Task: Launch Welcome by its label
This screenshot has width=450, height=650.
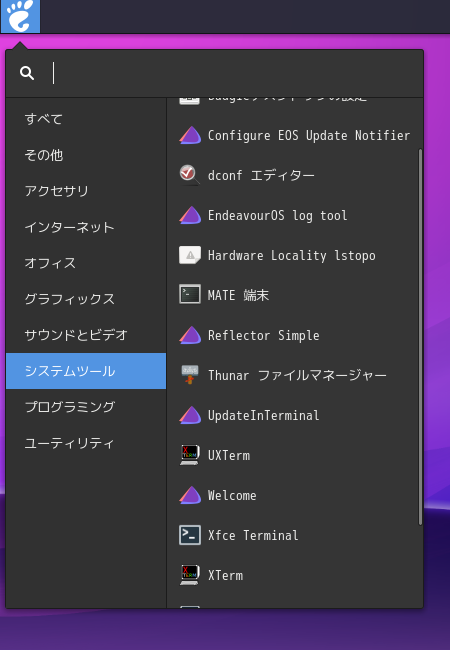Action: pos(232,495)
